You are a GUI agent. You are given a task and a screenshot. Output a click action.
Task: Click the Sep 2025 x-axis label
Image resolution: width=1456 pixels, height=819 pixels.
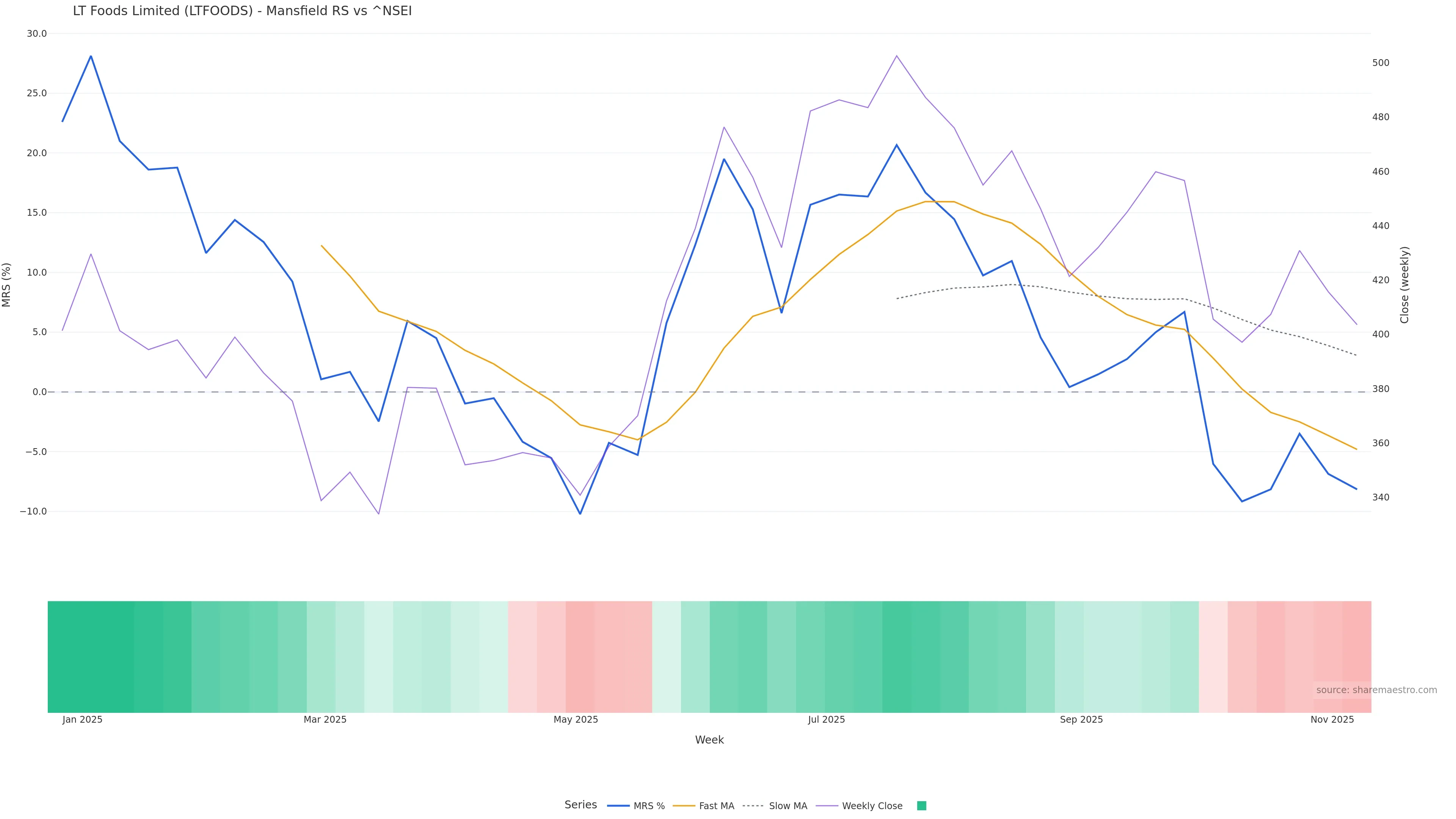click(x=1081, y=720)
